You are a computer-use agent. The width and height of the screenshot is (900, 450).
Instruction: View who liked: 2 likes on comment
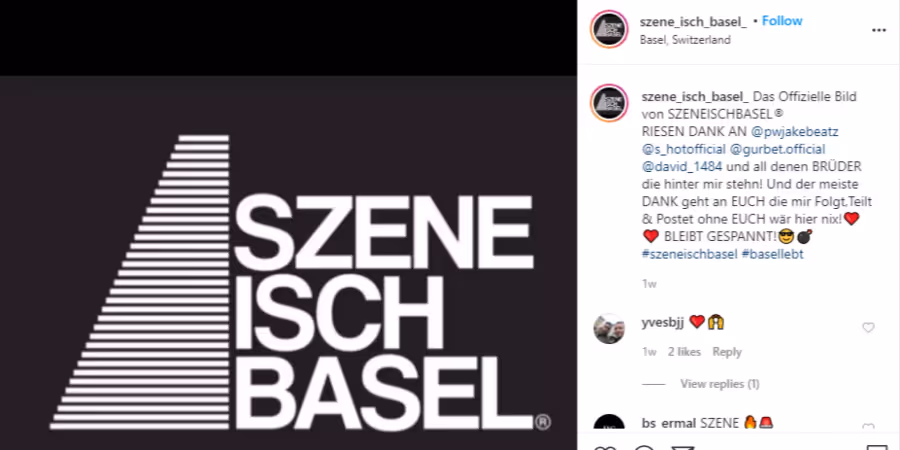(x=684, y=352)
